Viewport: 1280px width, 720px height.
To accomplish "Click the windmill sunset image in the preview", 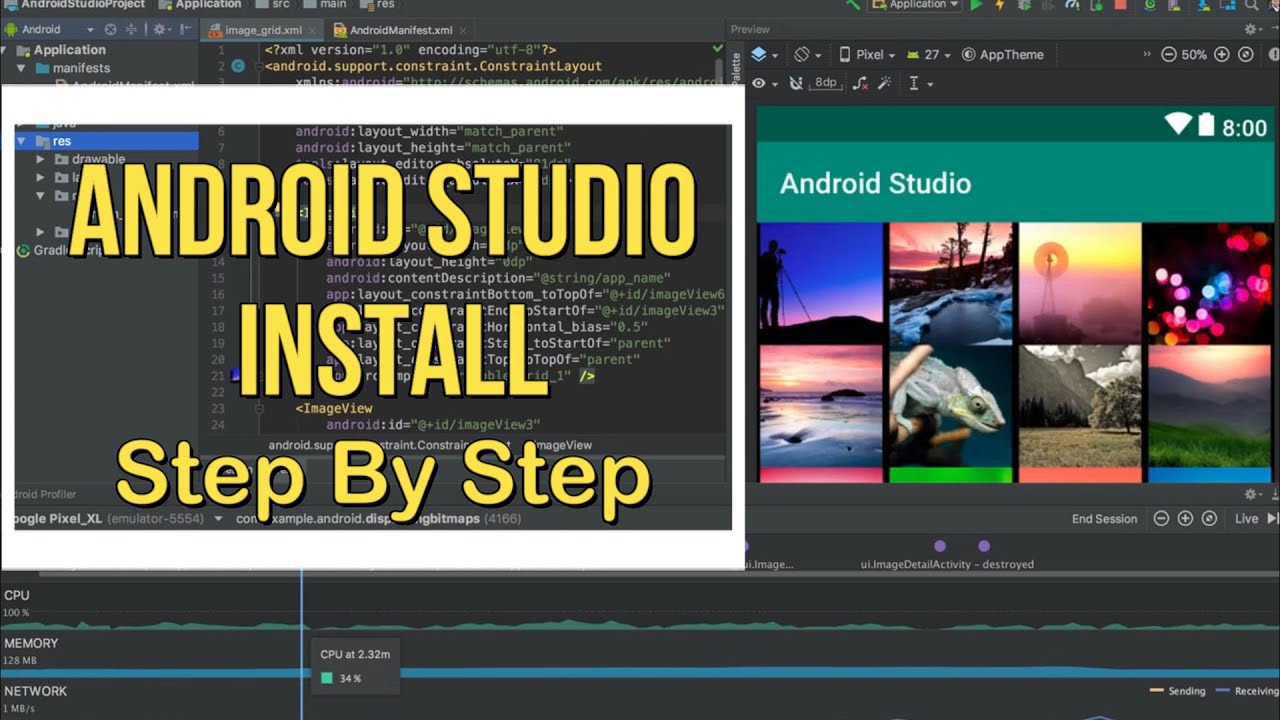I will [1080, 282].
